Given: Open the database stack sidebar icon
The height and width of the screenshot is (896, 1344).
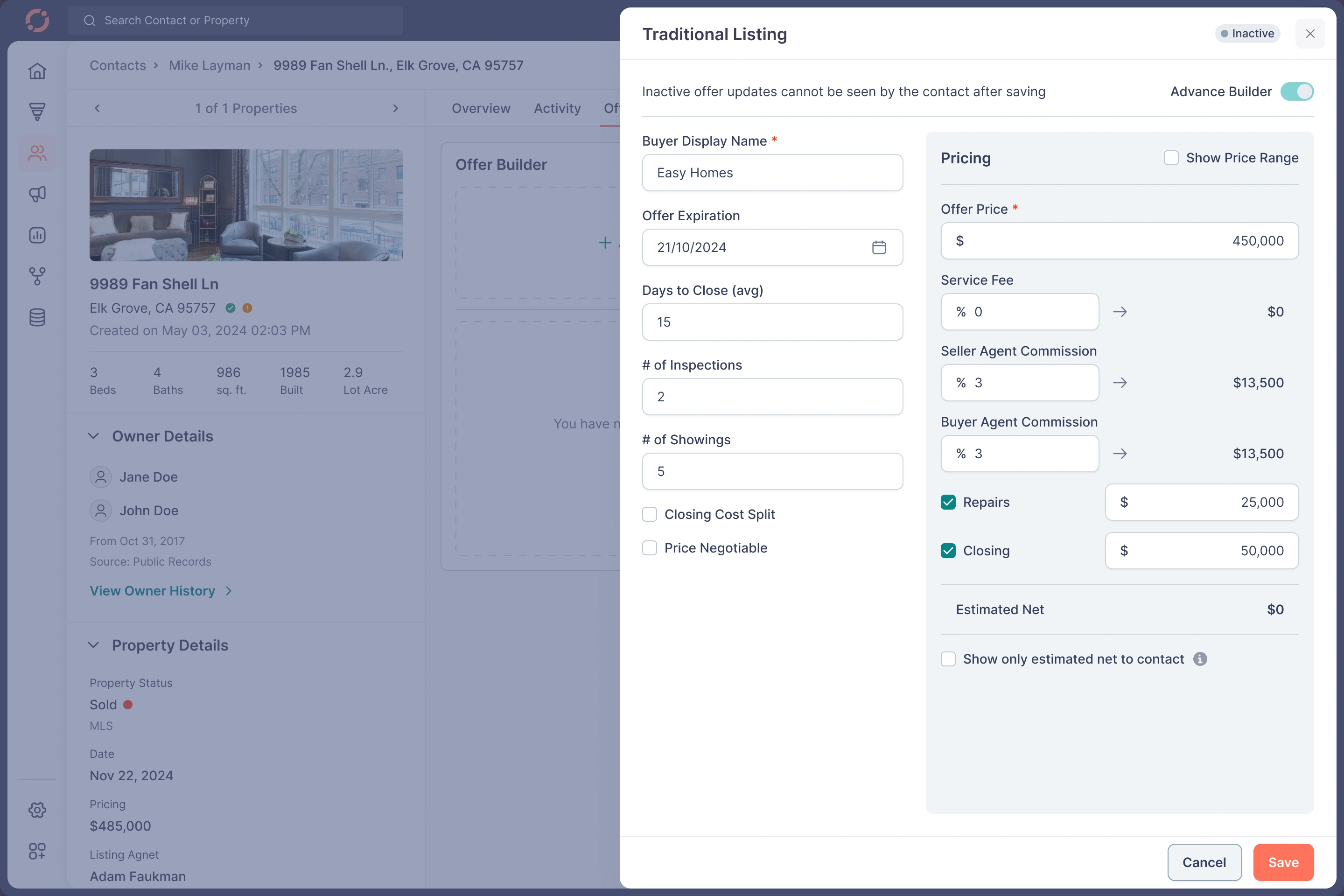Looking at the screenshot, I should 37,317.
